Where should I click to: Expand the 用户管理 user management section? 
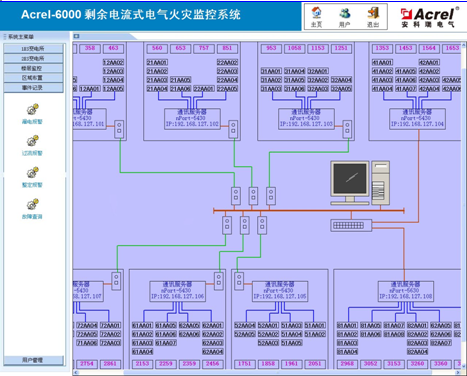pyautogui.click(x=33, y=360)
